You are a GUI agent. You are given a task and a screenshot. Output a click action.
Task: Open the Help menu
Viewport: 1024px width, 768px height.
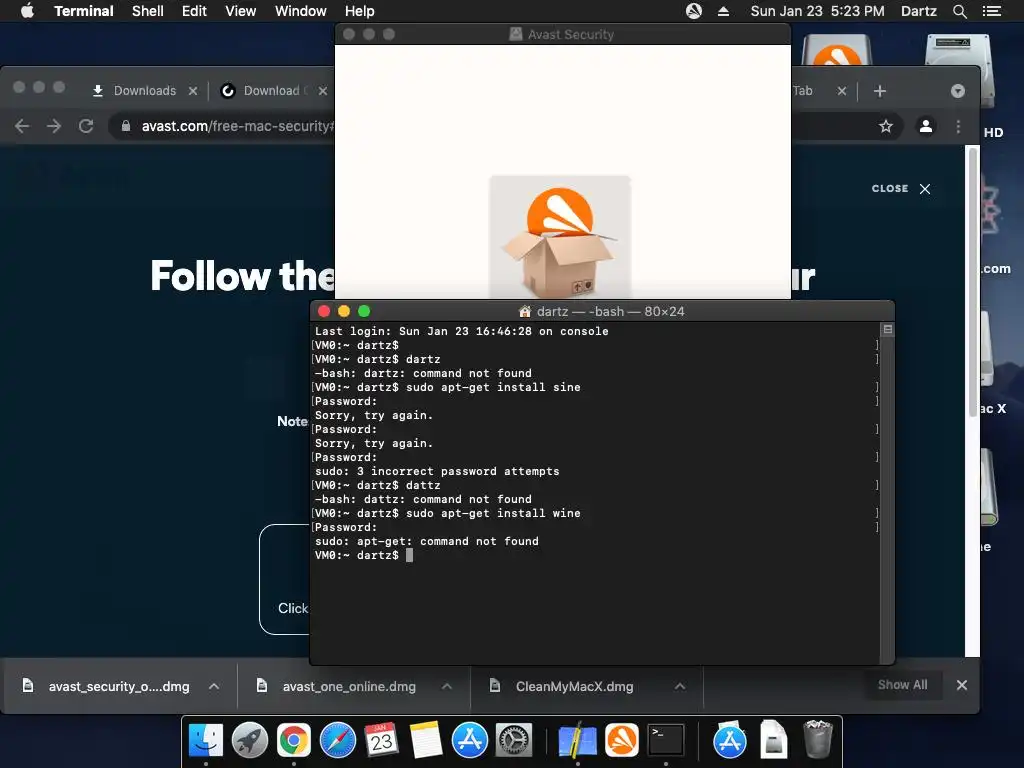point(359,11)
